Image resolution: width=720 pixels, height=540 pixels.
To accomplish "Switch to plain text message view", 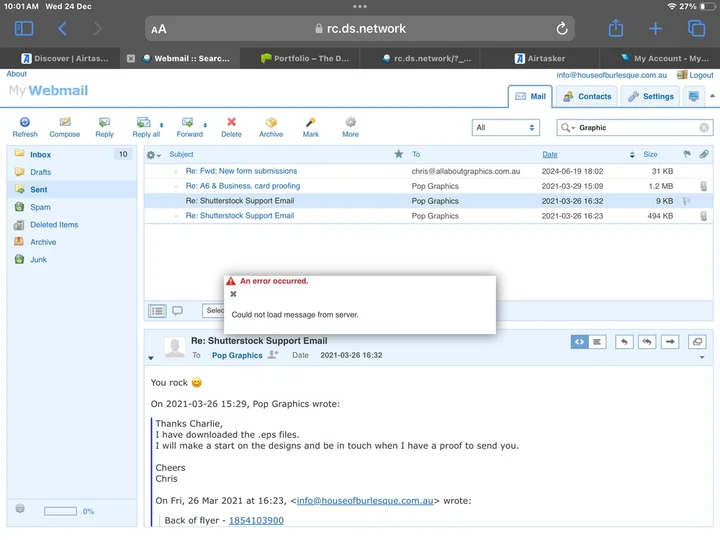I will [x=597, y=342].
